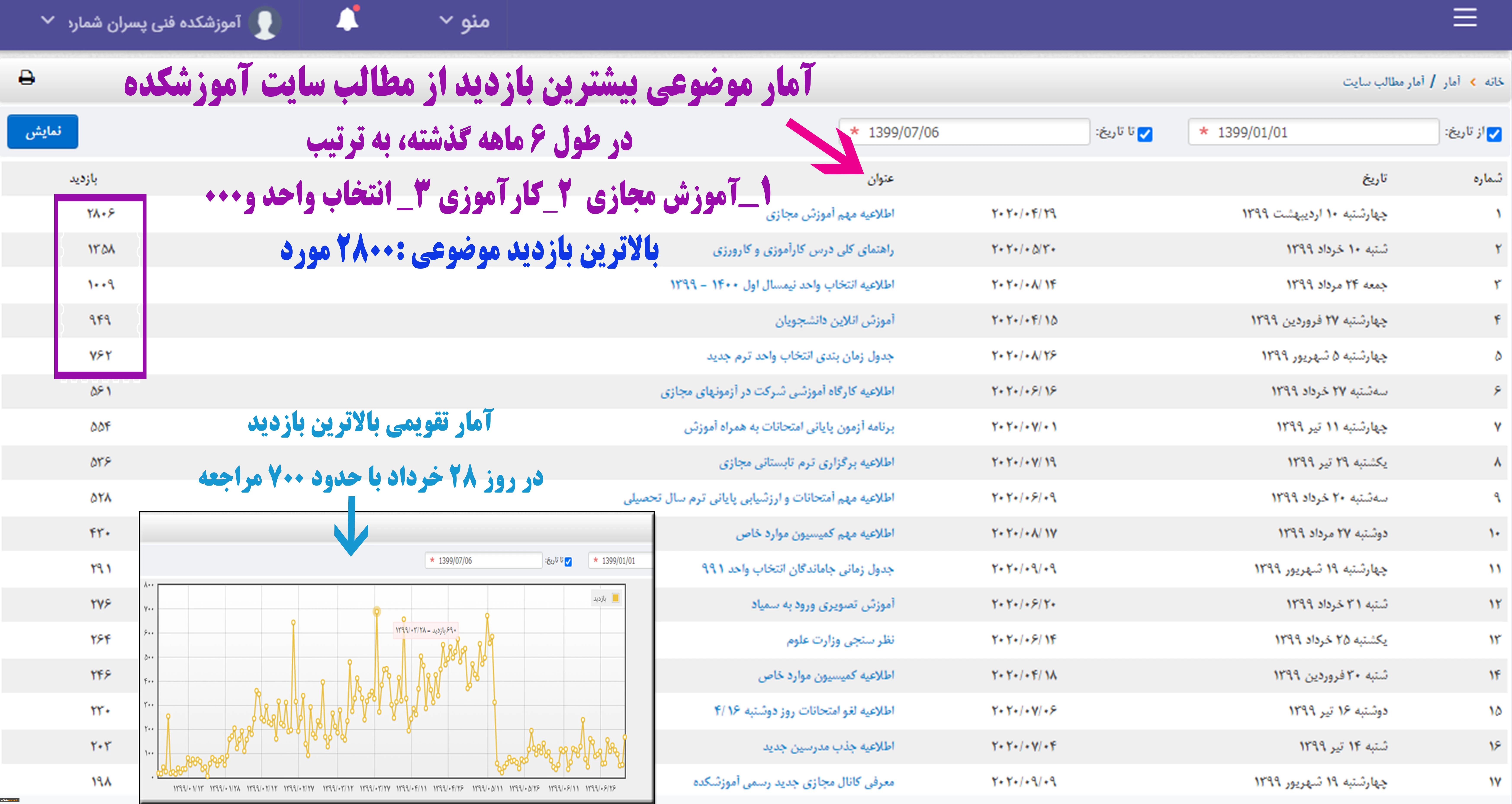Click chart inset end date 1399/07/06 field
1512x804 pixels.
[x=483, y=560]
